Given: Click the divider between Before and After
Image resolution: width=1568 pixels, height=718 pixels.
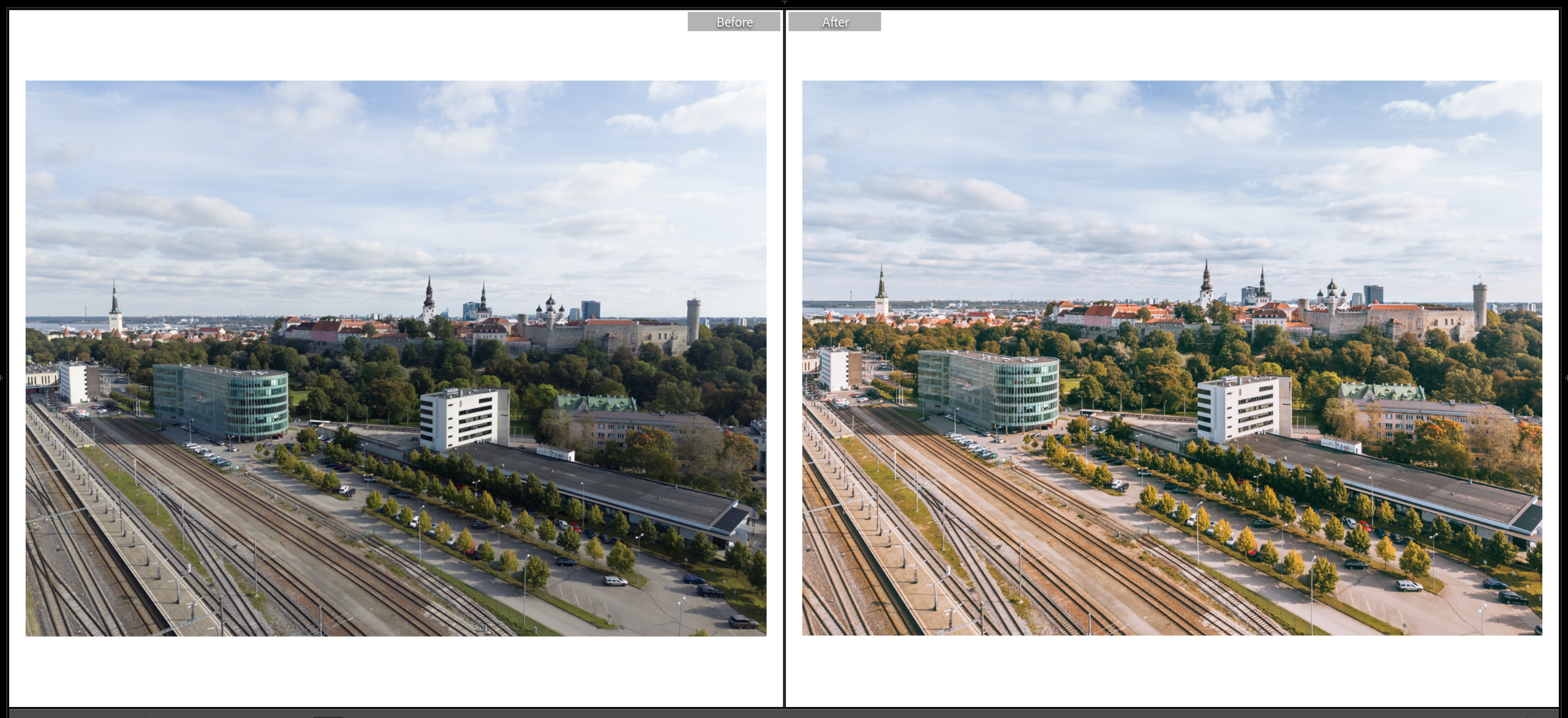Looking at the screenshot, I should pos(785,368).
